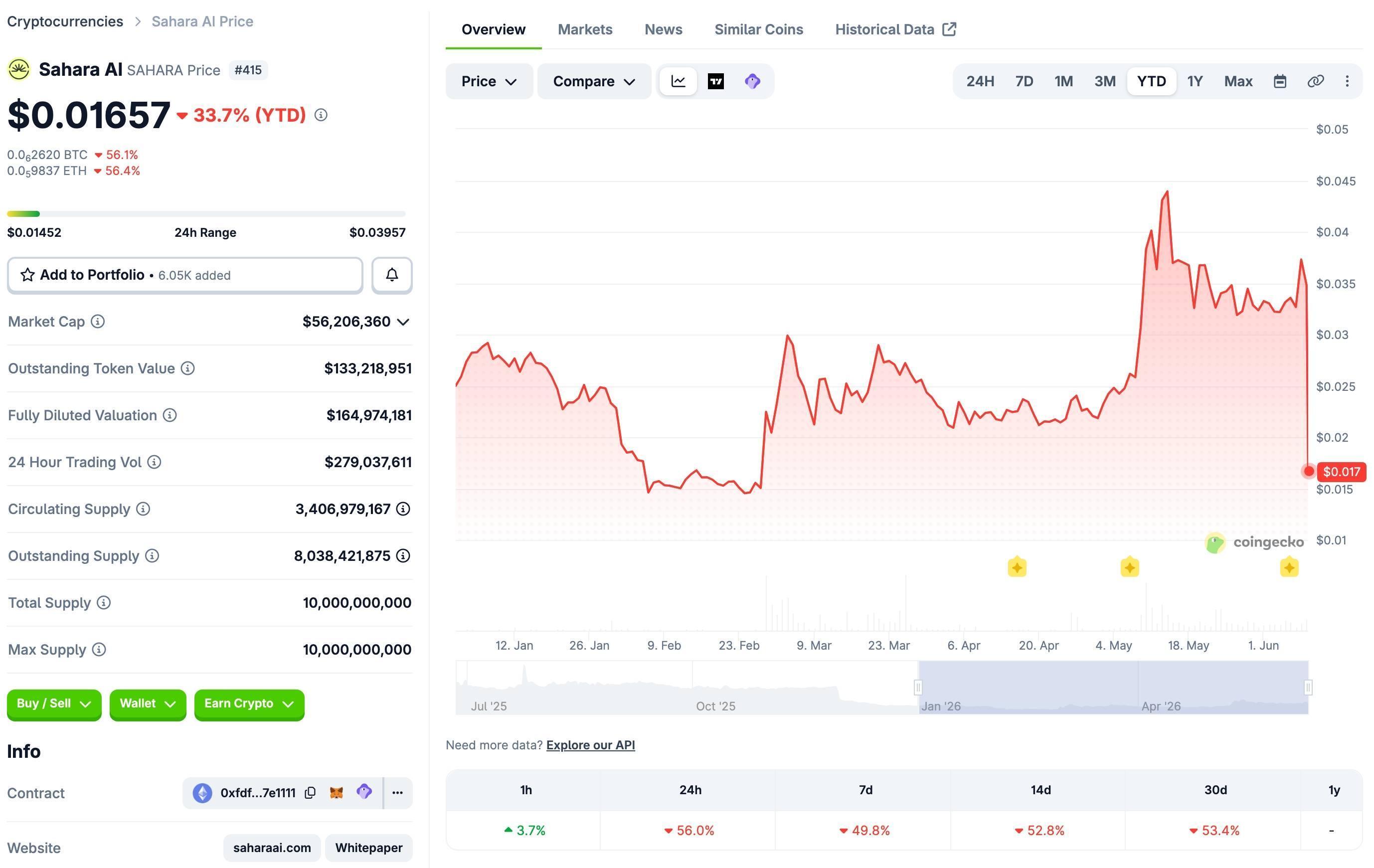The image size is (1374, 868).
Task: Follow the Explore our API link
Action: click(591, 745)
